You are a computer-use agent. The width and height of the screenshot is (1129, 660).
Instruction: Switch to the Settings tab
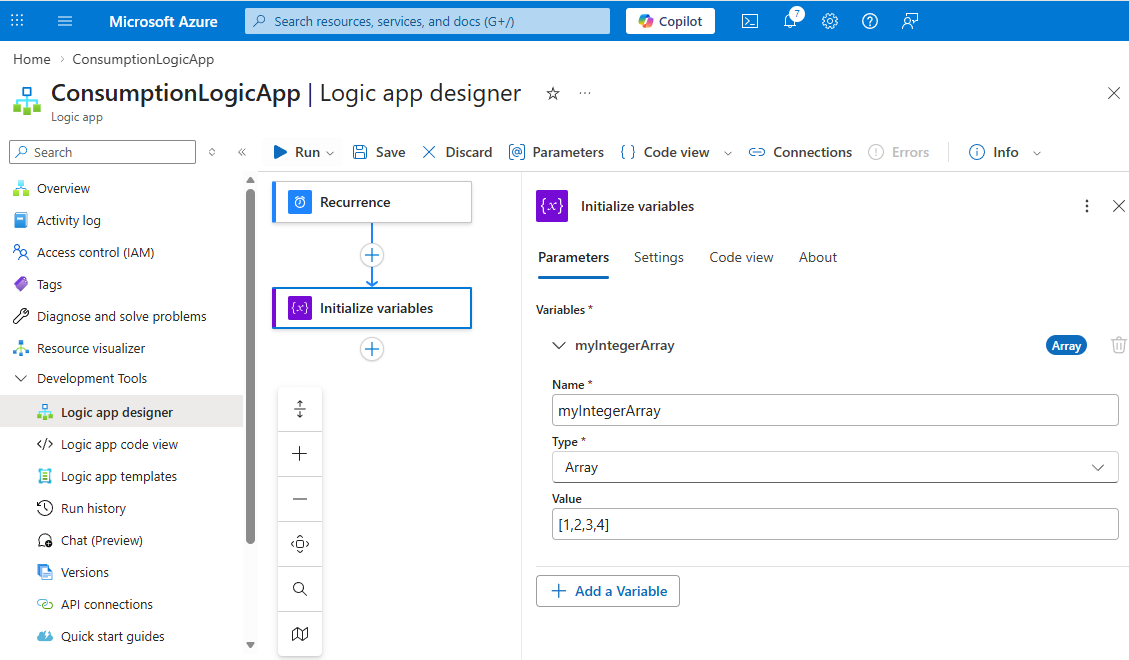coord(659,258)
